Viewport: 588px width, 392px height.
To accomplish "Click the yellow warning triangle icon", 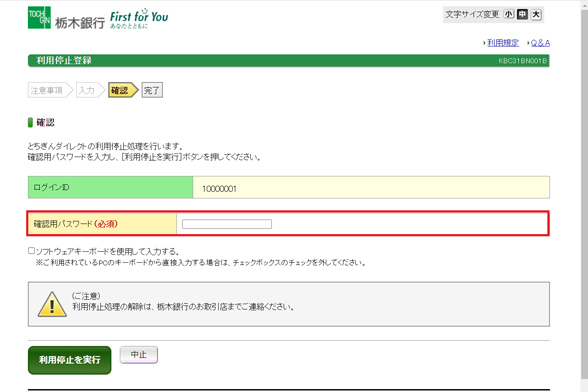I will coord(52,304).
